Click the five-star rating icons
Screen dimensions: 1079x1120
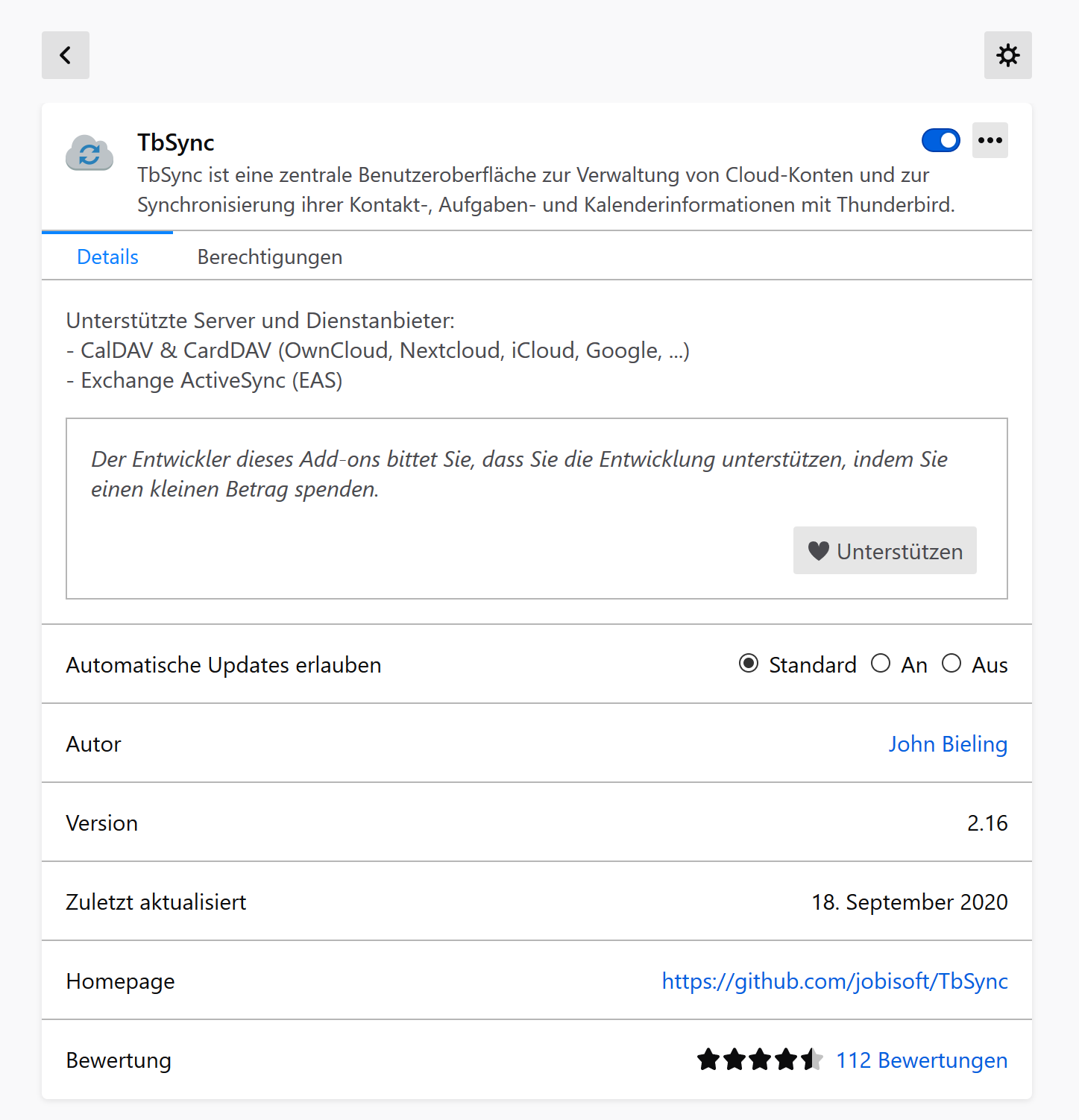(760, 1060)
